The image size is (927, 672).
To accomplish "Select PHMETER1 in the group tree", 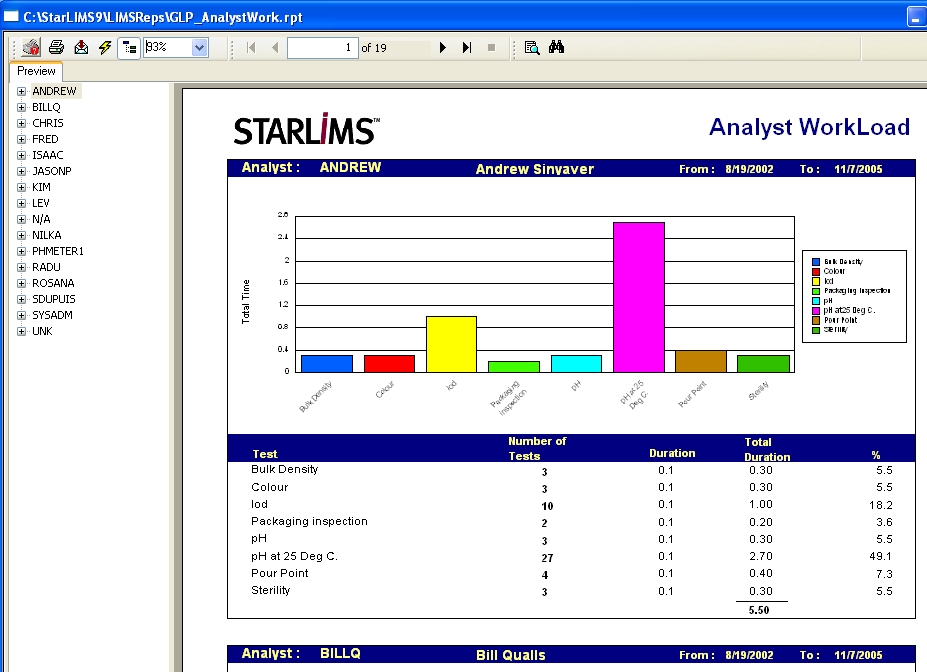I will [58, 251].
